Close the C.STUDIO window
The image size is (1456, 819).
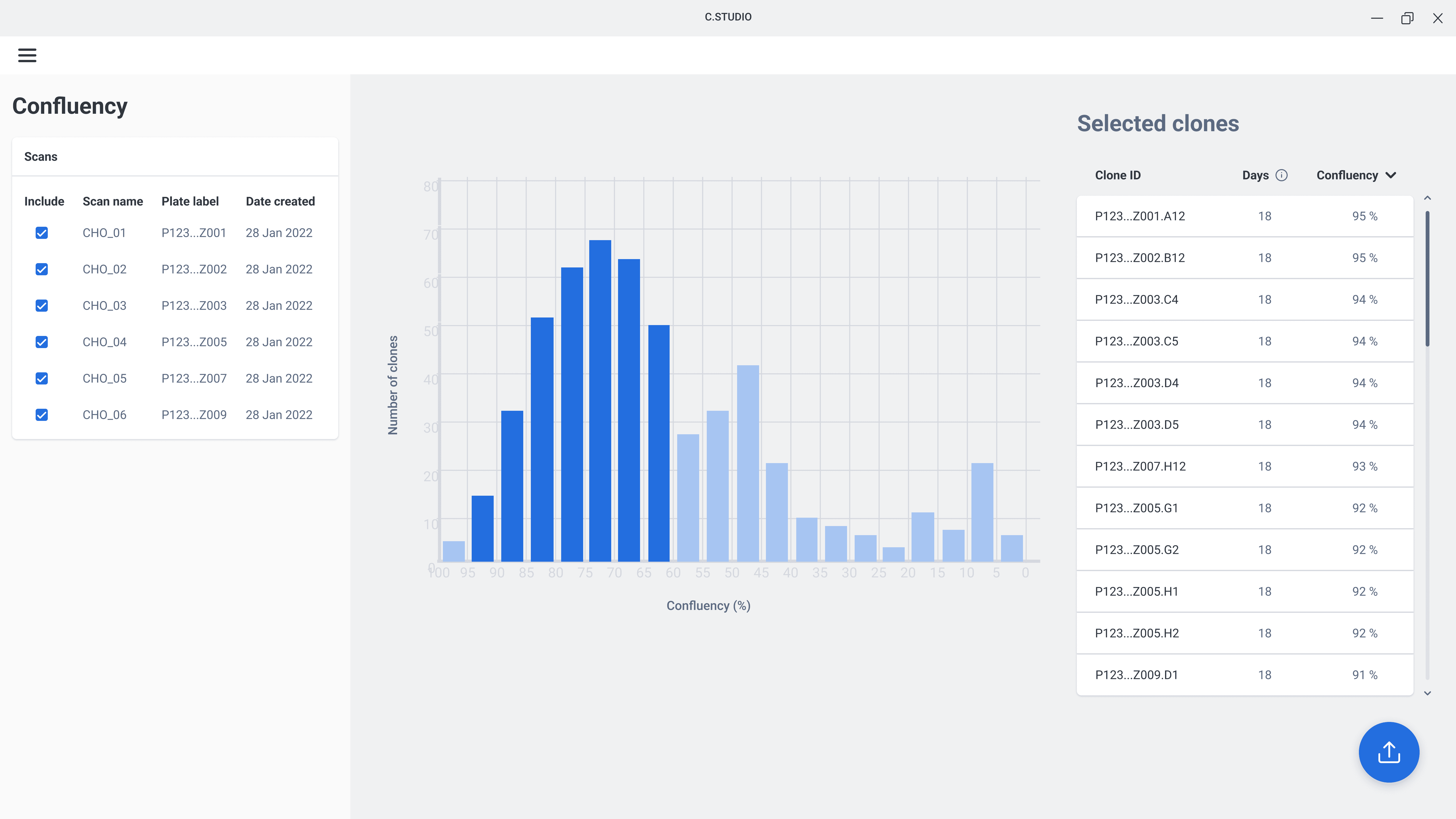(1438, 18)
